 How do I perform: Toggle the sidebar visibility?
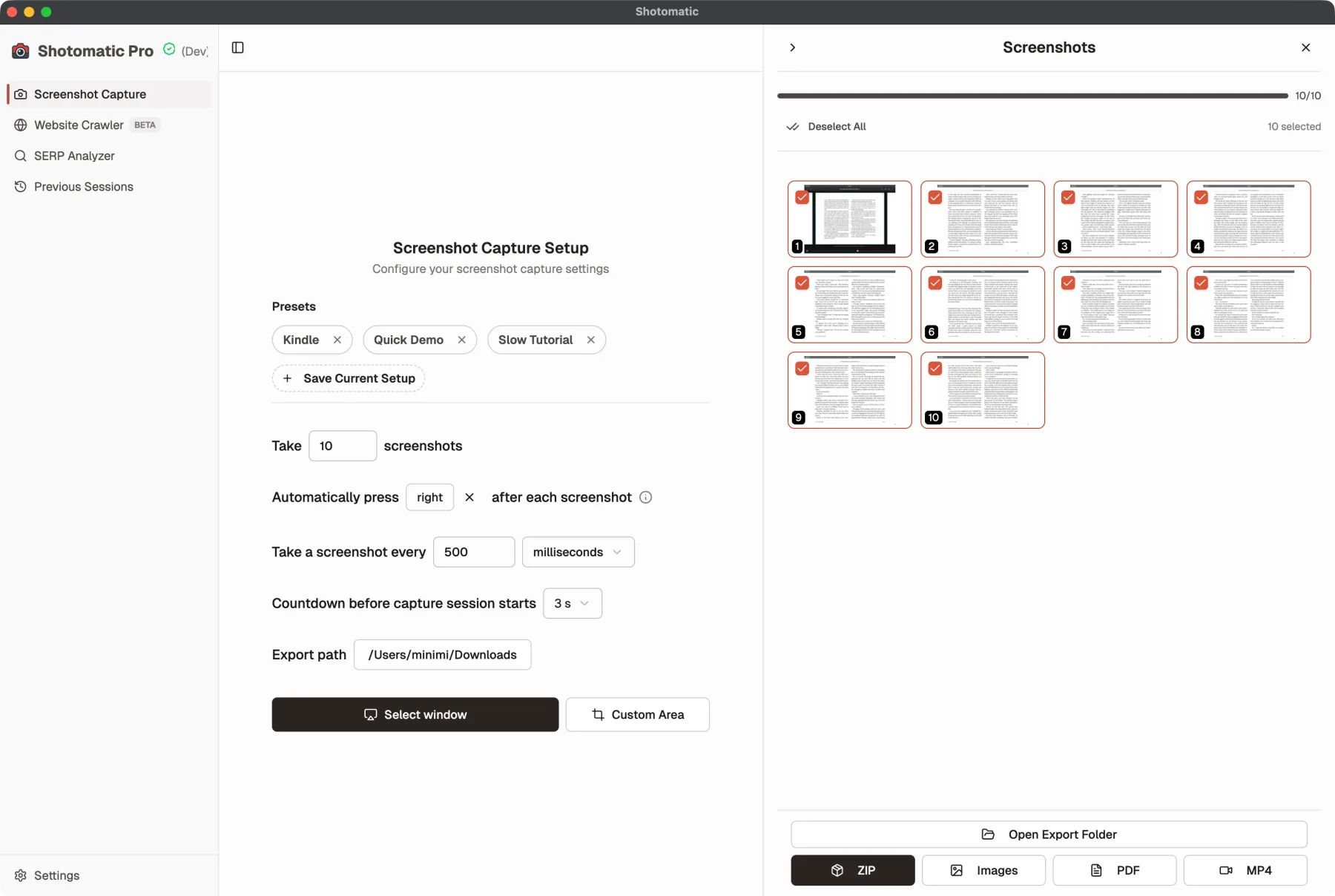(x=237, y=47)
